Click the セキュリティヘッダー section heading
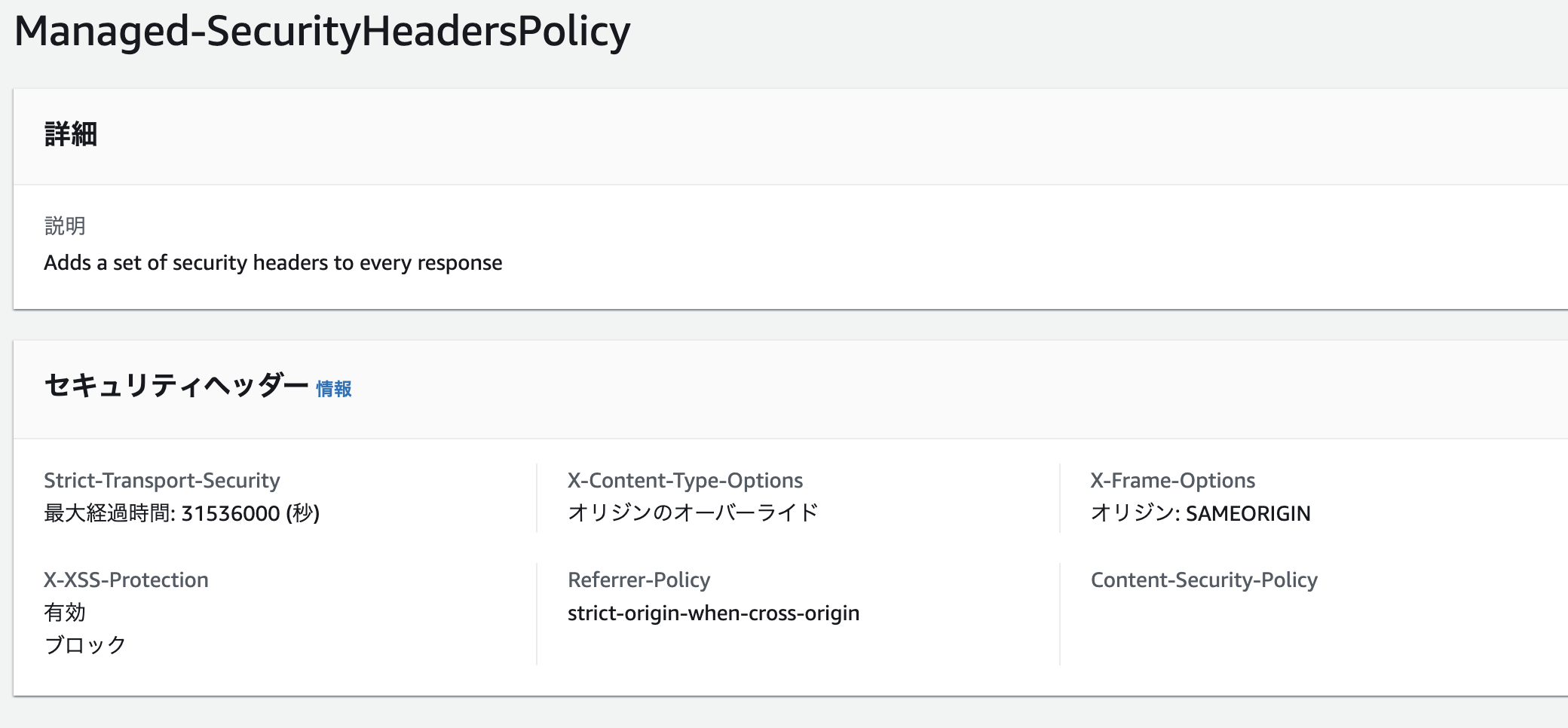The width and height of the screenshot is (1568, 728). coord(176,385)
